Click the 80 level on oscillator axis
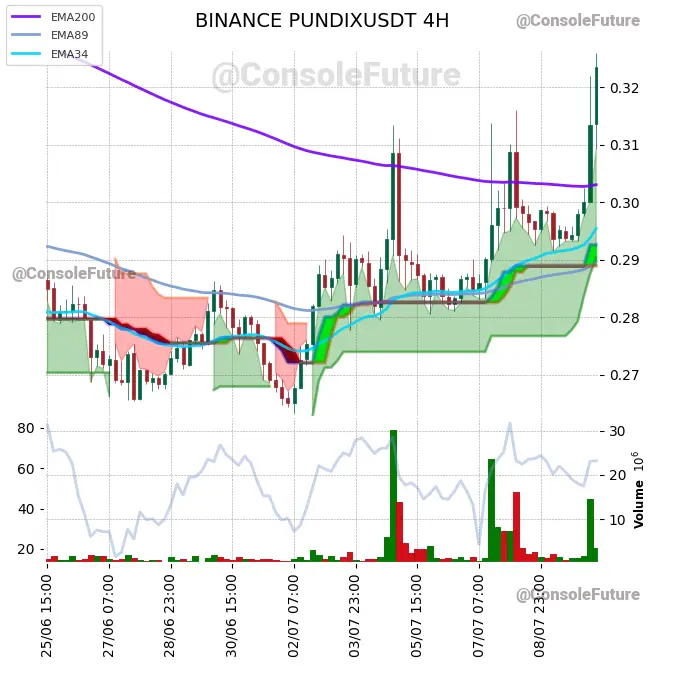This screenshot has width=690, height=690. [26, 428]
